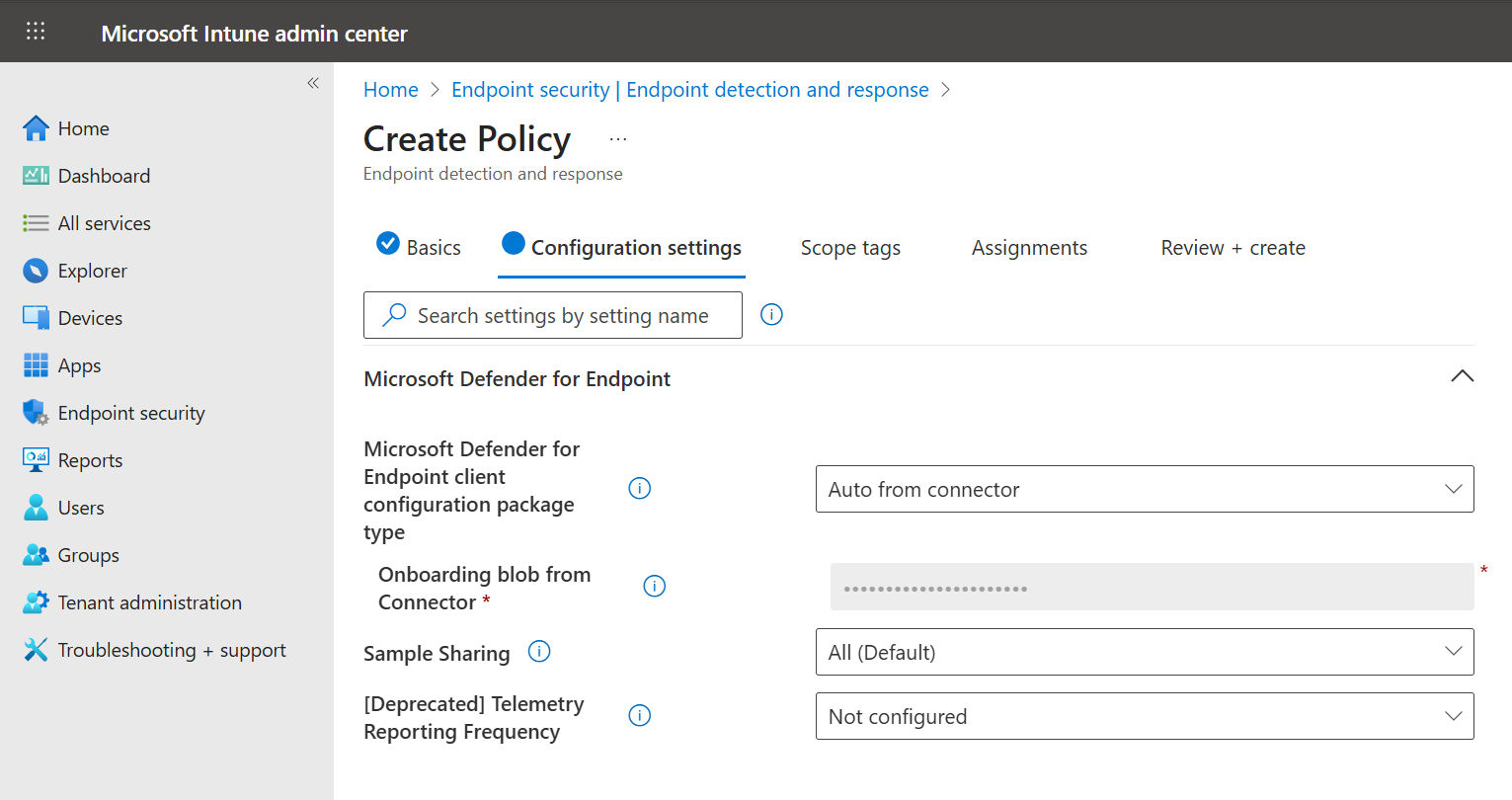Open Endpoint security breadcrumb link

pyautogui.click(x=690, y=90)
